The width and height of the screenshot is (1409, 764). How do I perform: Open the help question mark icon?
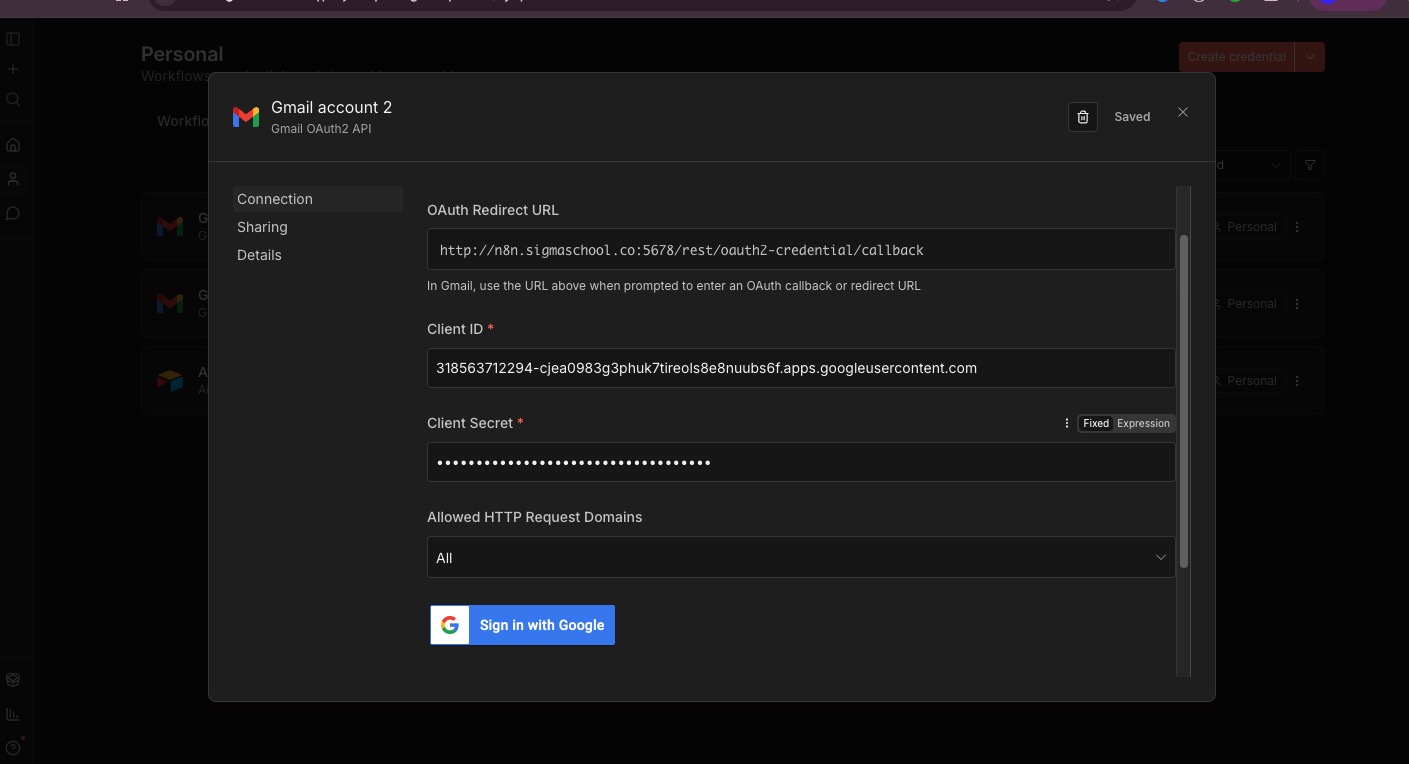(13, 747)
